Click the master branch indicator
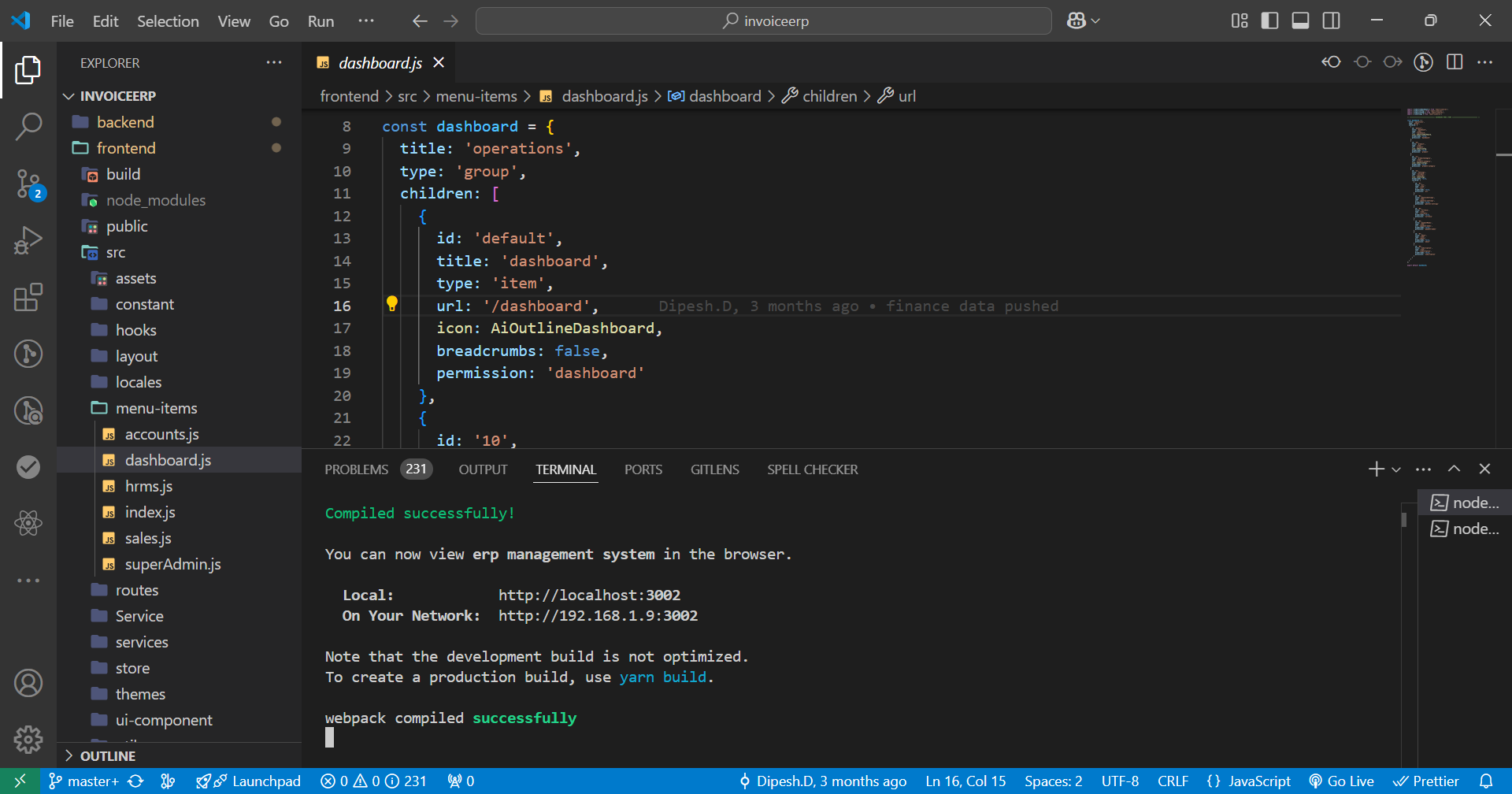This screenshot has height=794, width=1512. [85, 781]
